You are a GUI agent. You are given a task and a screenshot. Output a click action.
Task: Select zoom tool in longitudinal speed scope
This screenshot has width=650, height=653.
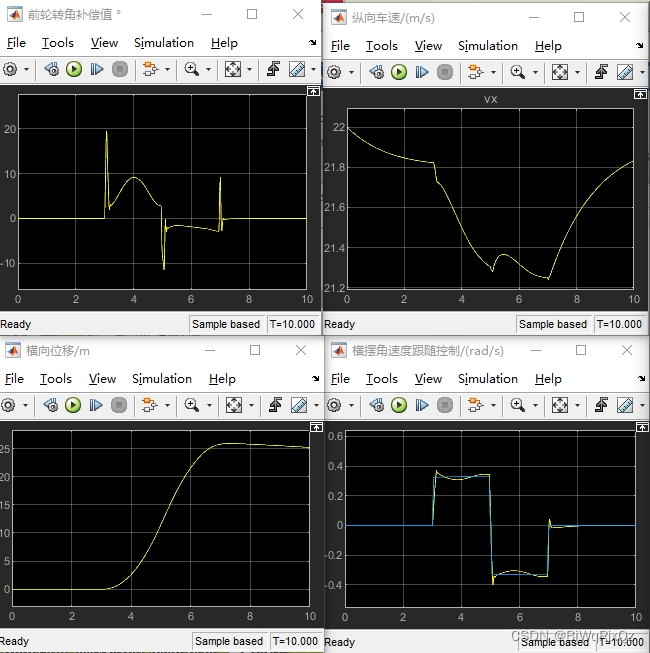coord(518,72)
